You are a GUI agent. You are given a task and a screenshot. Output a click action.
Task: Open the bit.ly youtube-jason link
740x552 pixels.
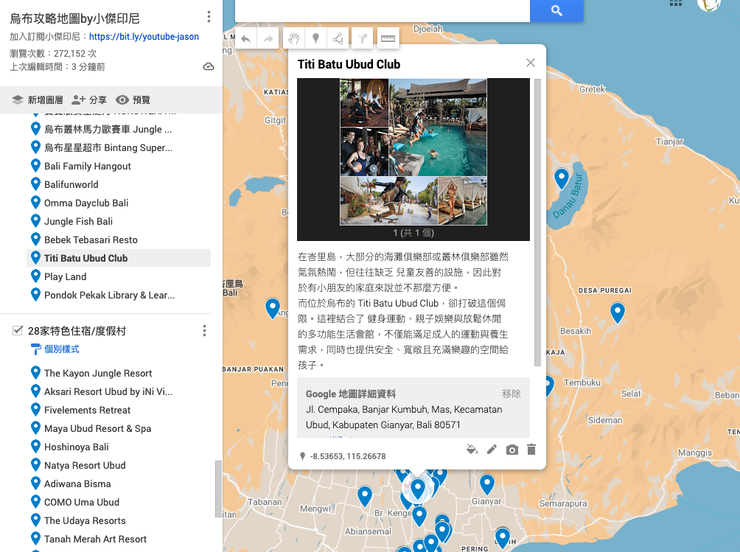pos(144,37)
